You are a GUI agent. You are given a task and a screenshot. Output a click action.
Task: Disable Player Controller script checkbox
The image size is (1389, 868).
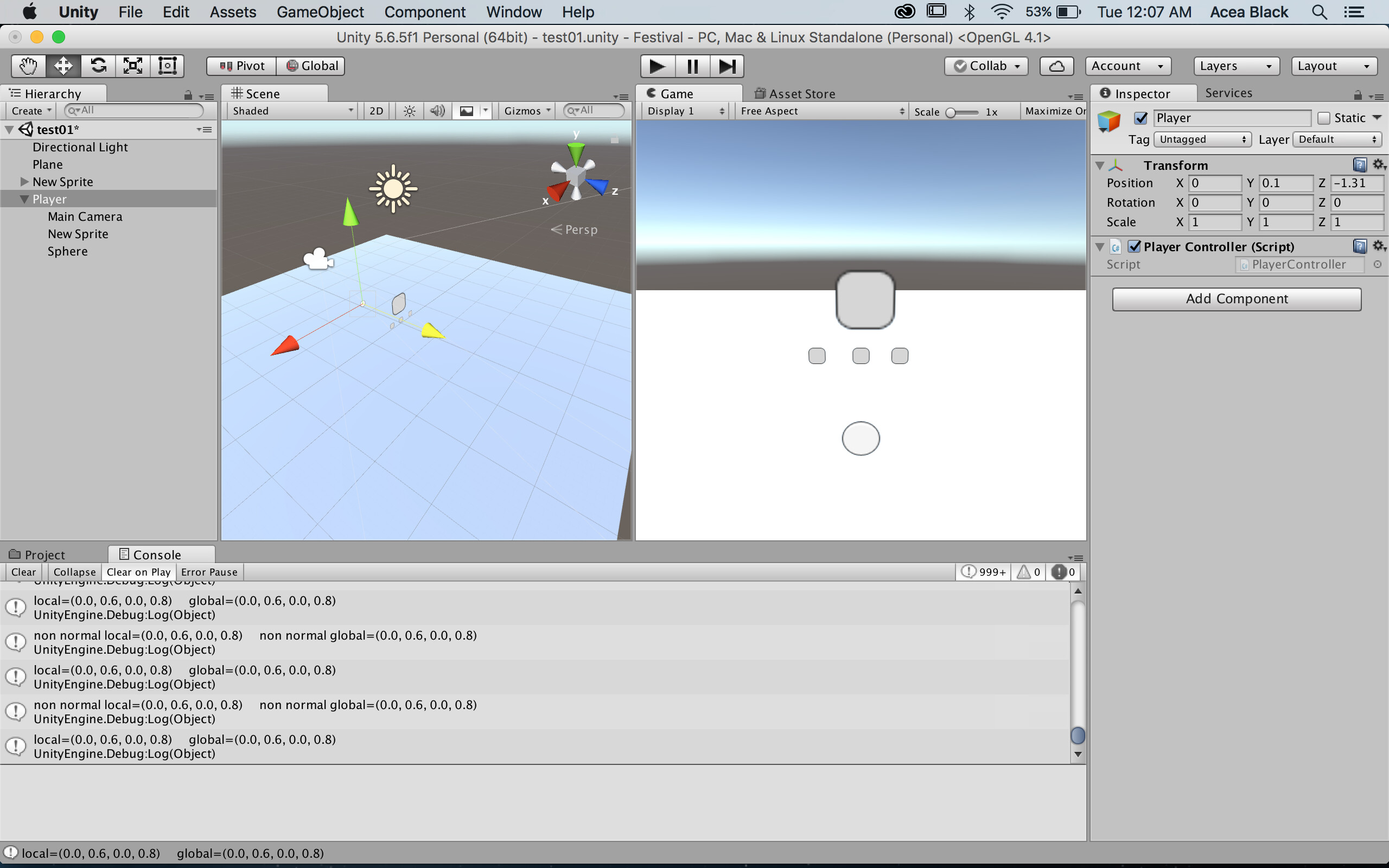coord(1134,247)
